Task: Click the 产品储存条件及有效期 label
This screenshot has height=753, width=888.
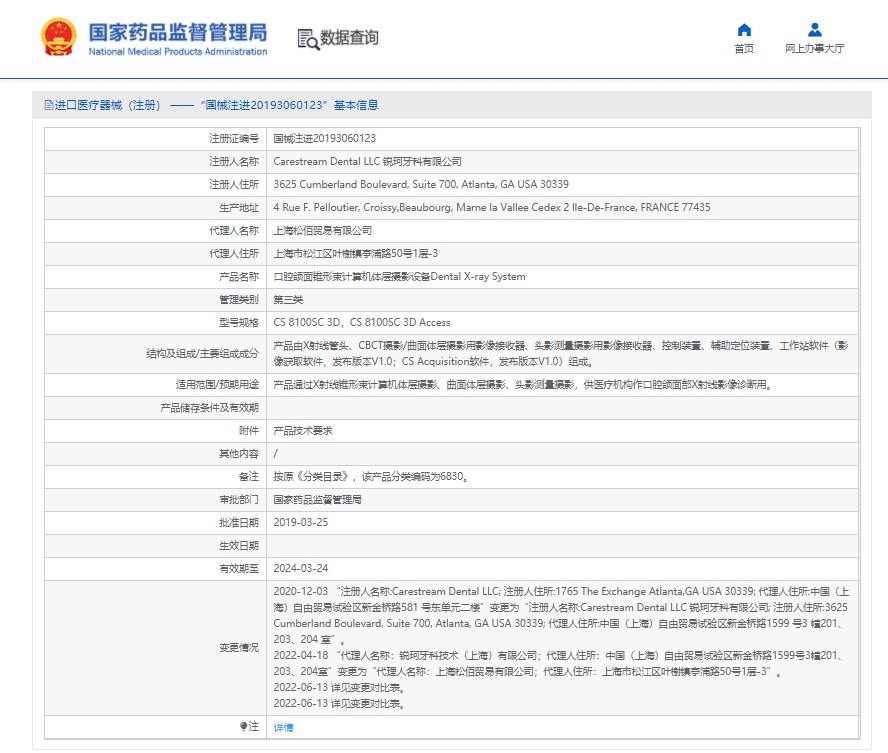Action: coord(210,408)
